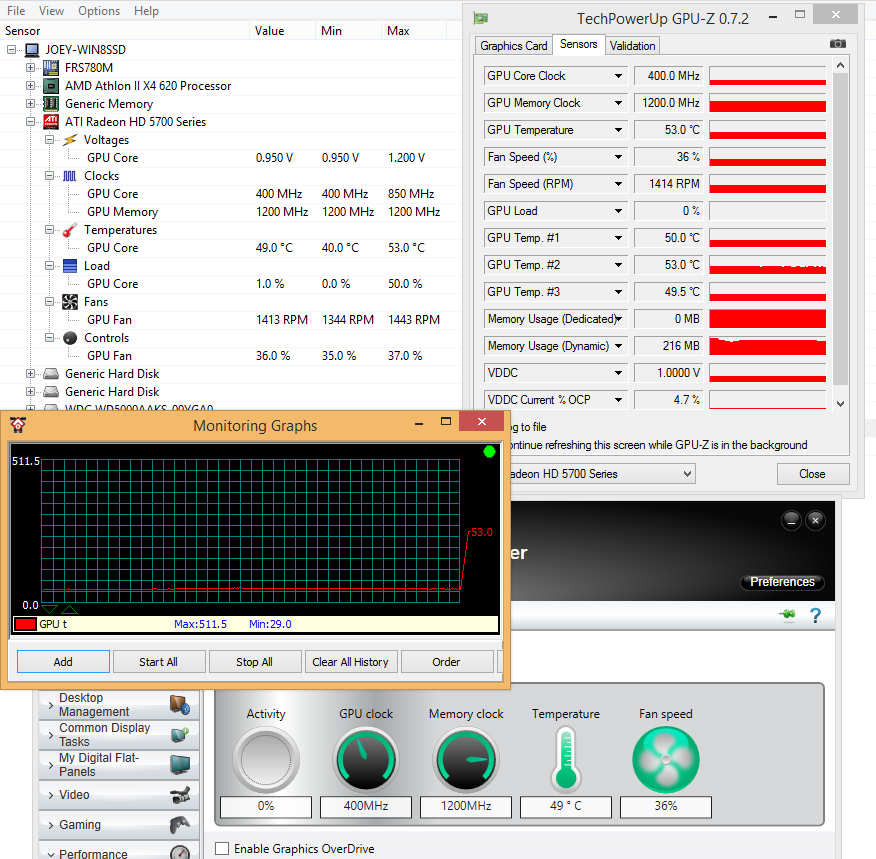Open the Options menu
Screen dimensions: 876x859
tap(99, 11)
